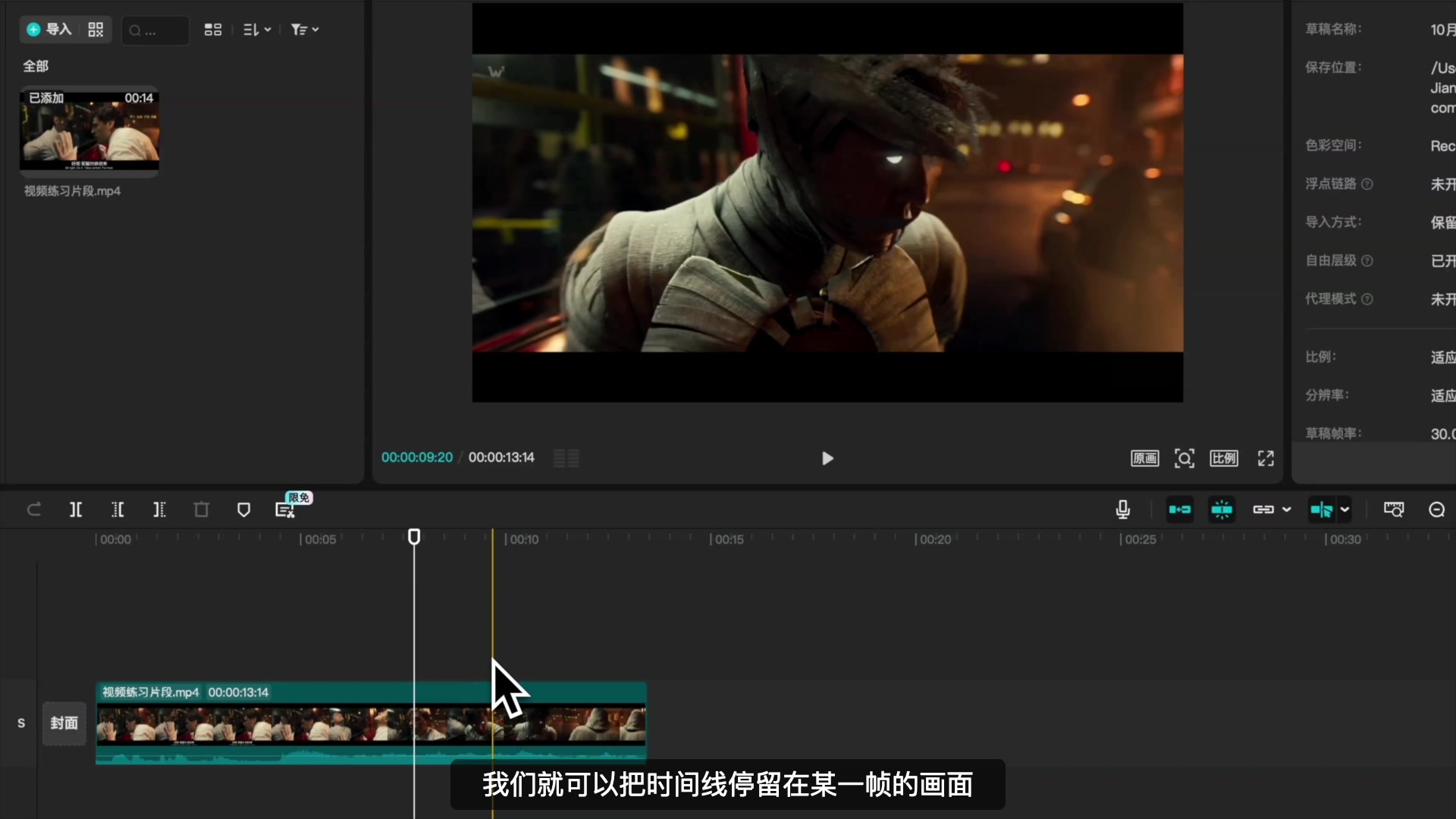Click the 分辨率 label

(x=1327, y=395)
